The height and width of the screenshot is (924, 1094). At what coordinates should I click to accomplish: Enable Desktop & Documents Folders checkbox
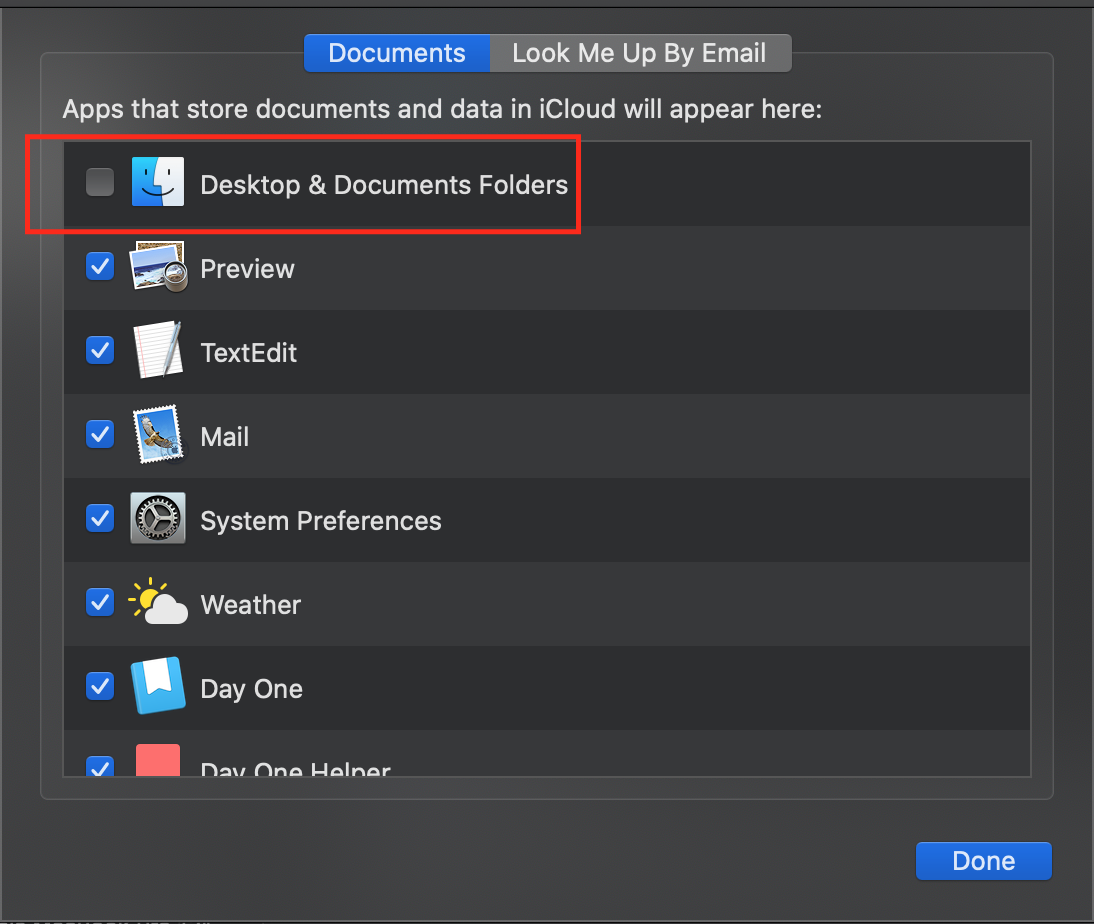click(100, 182)
